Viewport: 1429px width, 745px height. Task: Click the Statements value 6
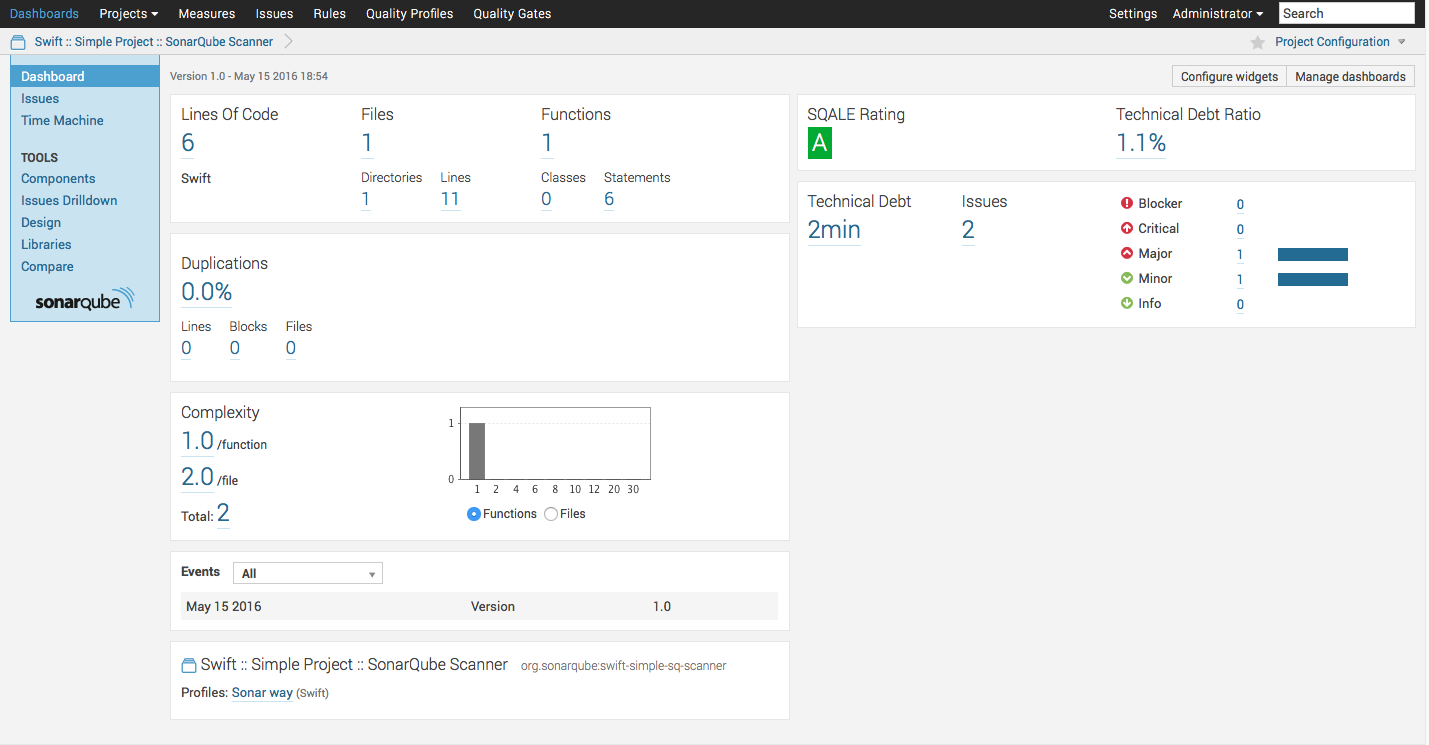[609, 199]
